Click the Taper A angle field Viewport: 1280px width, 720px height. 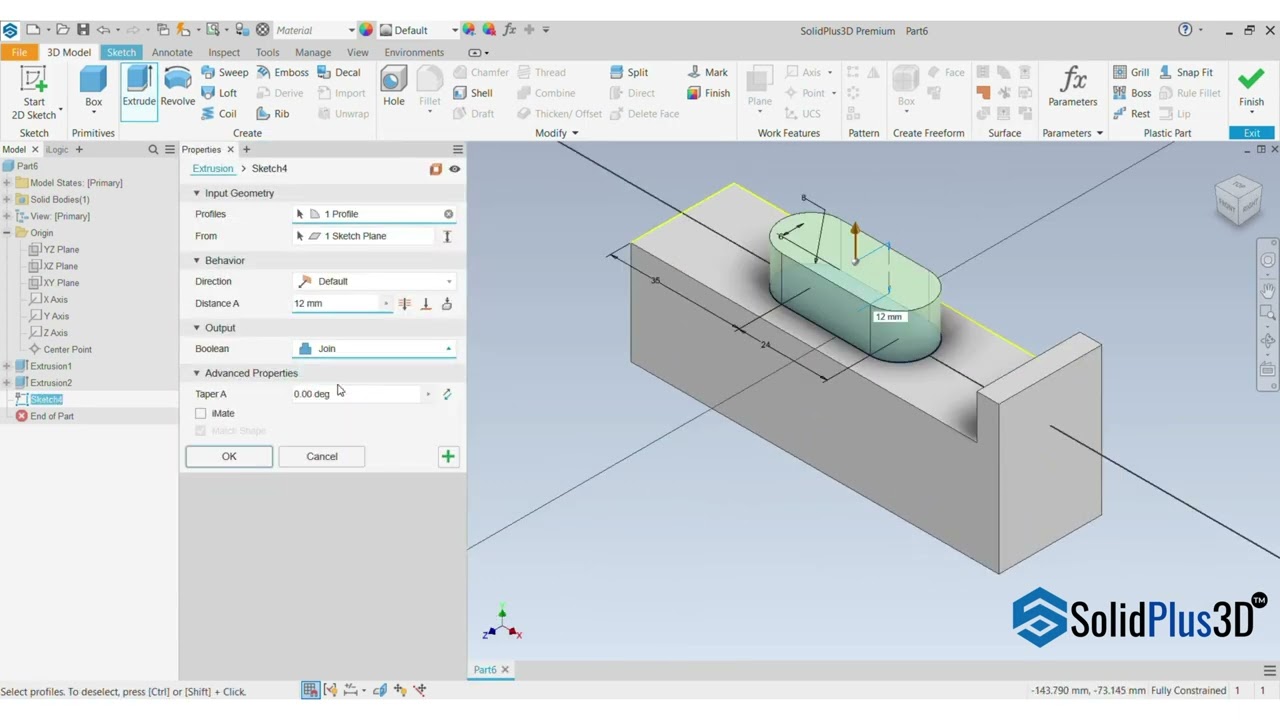[355, 394]
